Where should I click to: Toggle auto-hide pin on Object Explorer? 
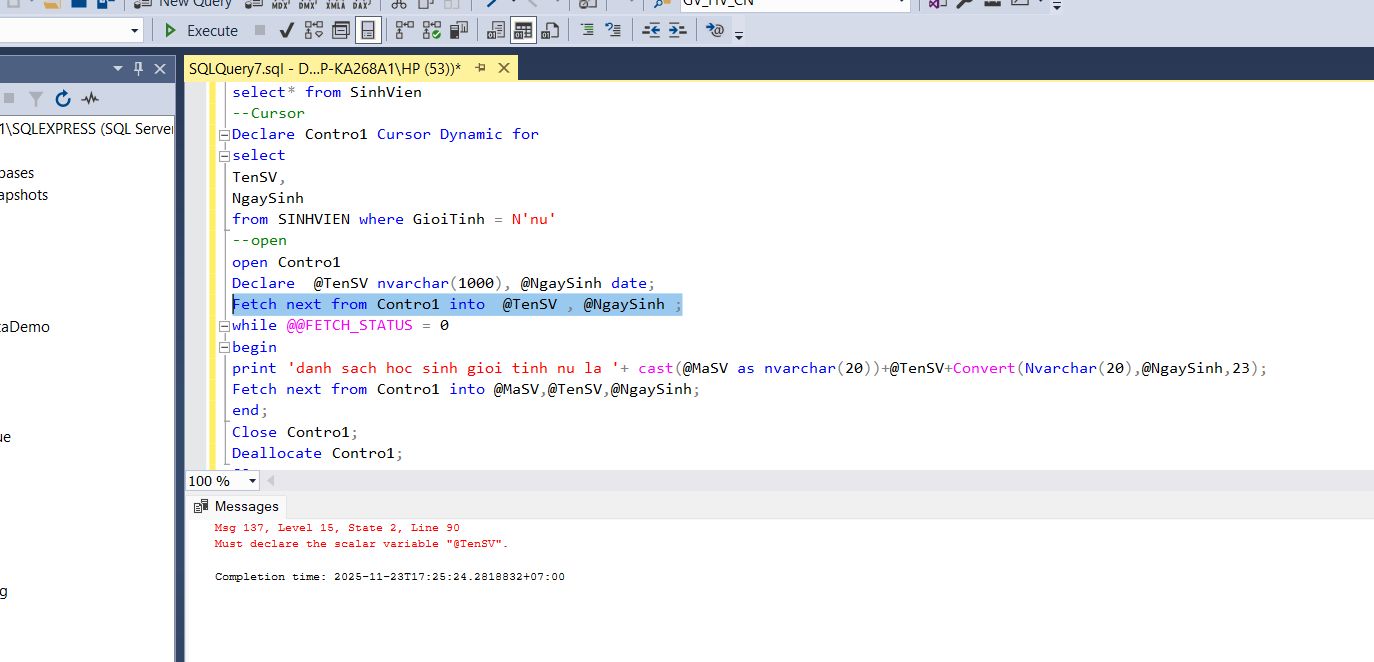tap(139, 68)
